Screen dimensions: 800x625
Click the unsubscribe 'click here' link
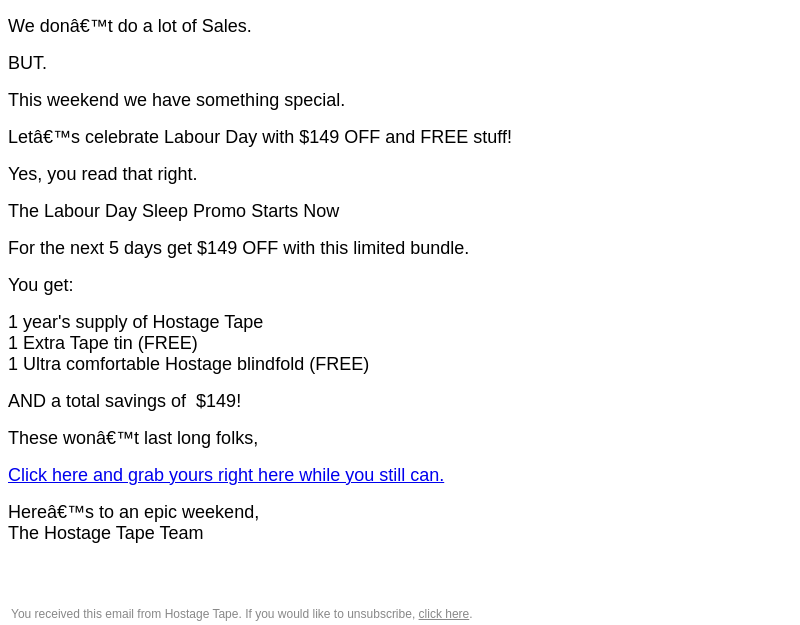(443, 614)
